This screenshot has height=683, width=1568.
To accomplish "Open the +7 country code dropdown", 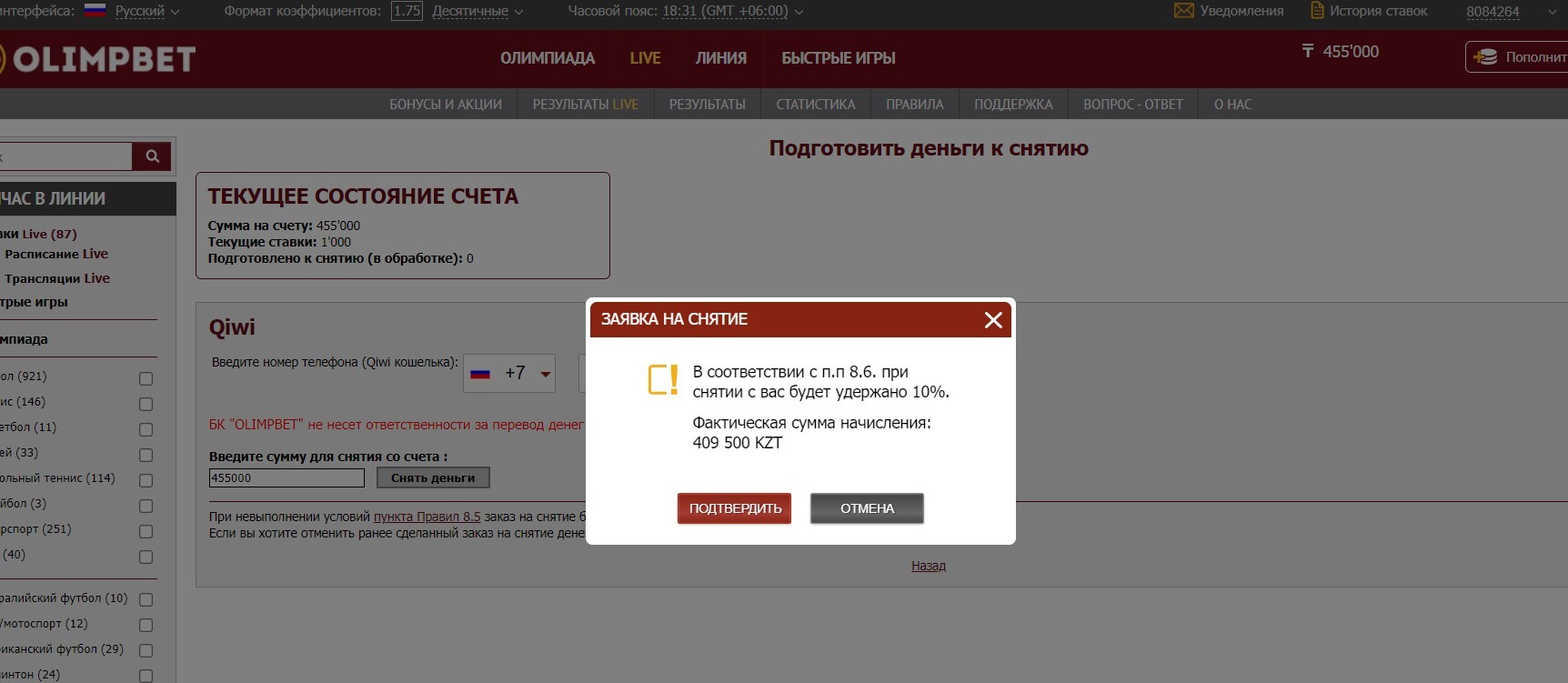I will pos(509,373).
